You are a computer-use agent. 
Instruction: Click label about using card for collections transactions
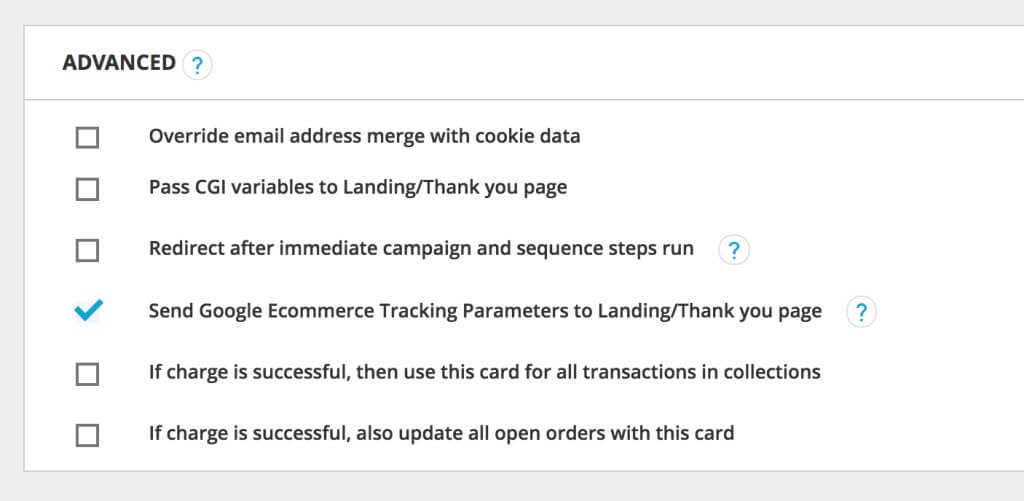[484, 373]
